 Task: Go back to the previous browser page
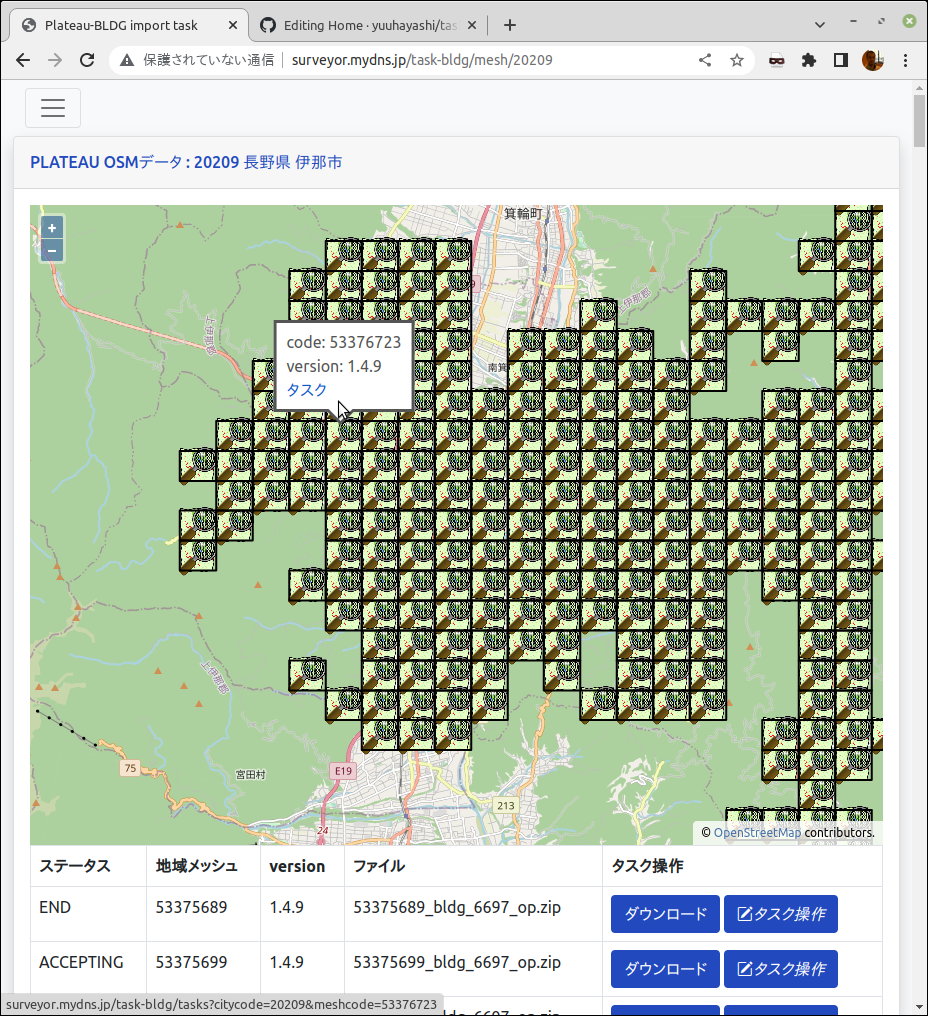[23, 60]
